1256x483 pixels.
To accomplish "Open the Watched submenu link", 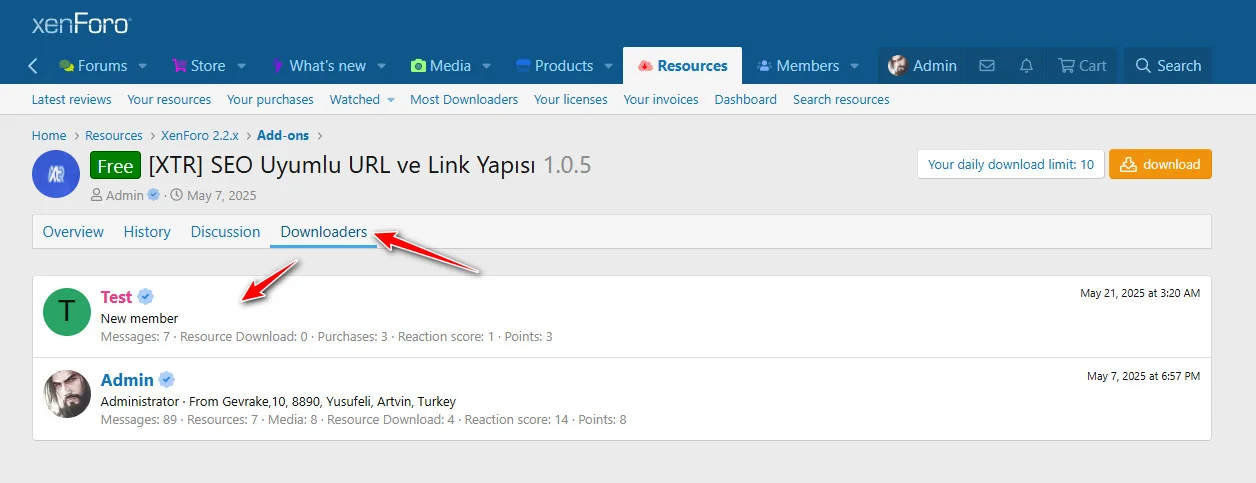I will pos(355,99).
